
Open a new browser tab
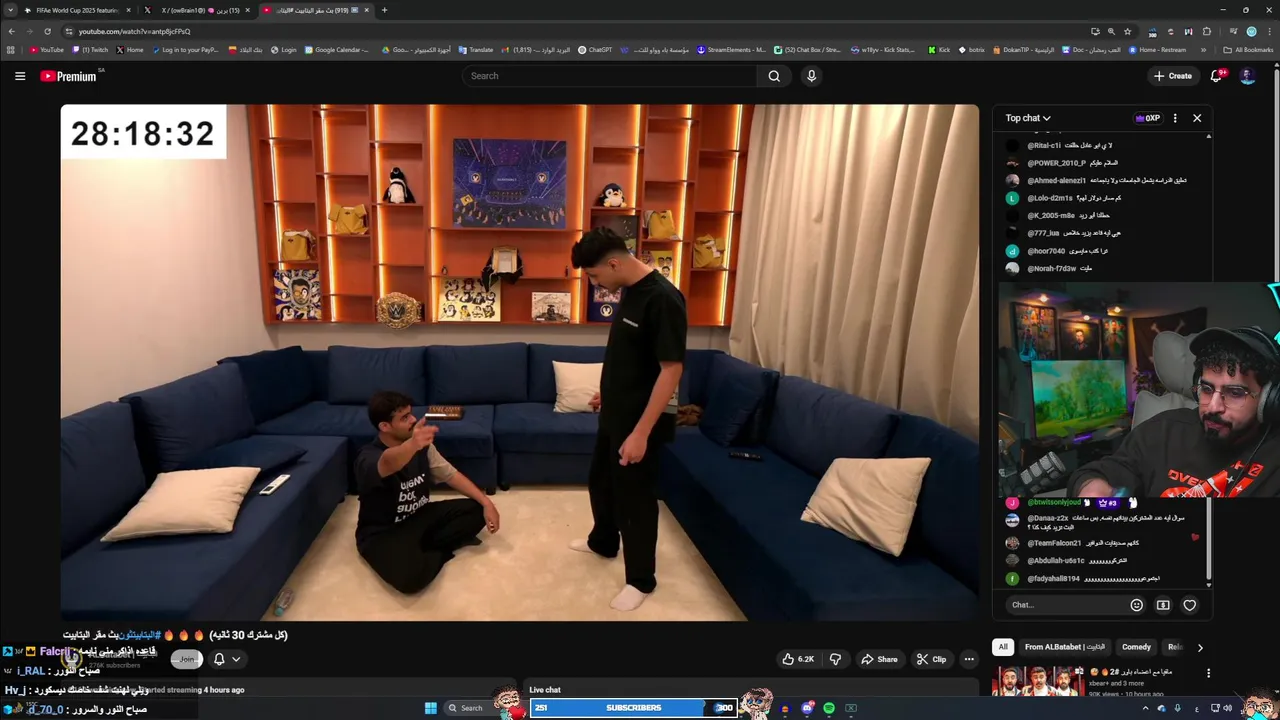pos(384,10)
